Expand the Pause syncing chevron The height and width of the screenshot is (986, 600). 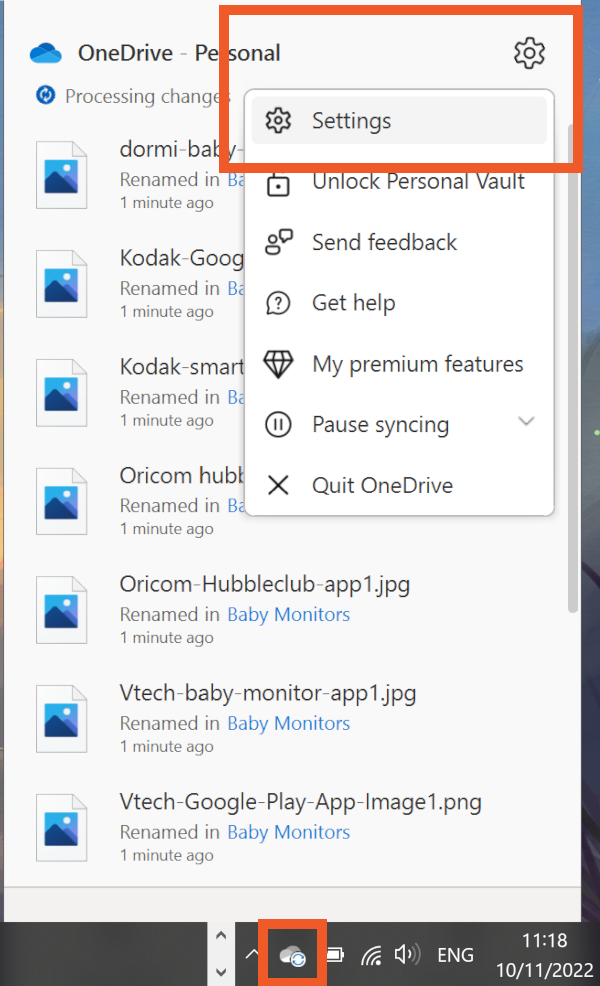526,423
